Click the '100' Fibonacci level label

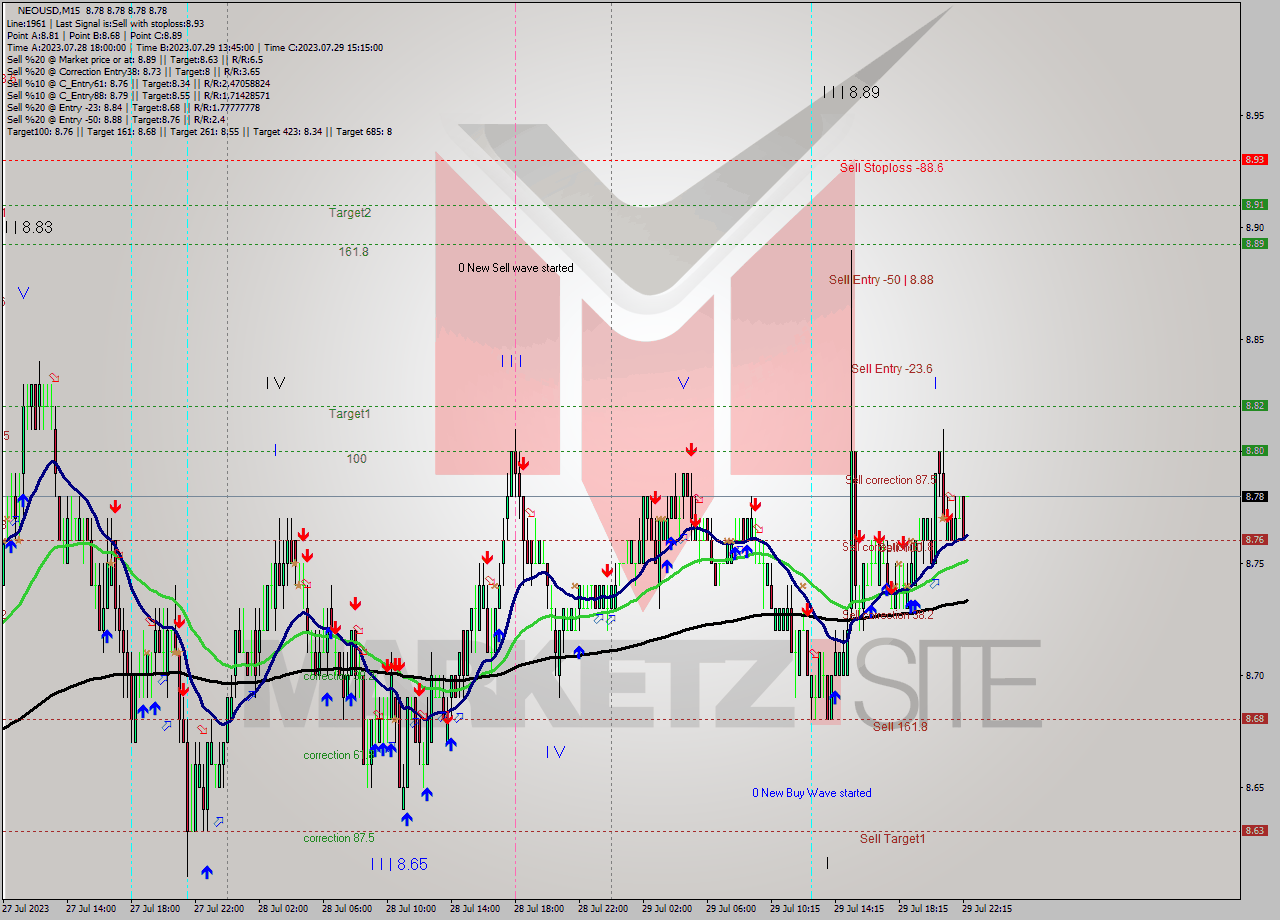[x=356, y=459]
